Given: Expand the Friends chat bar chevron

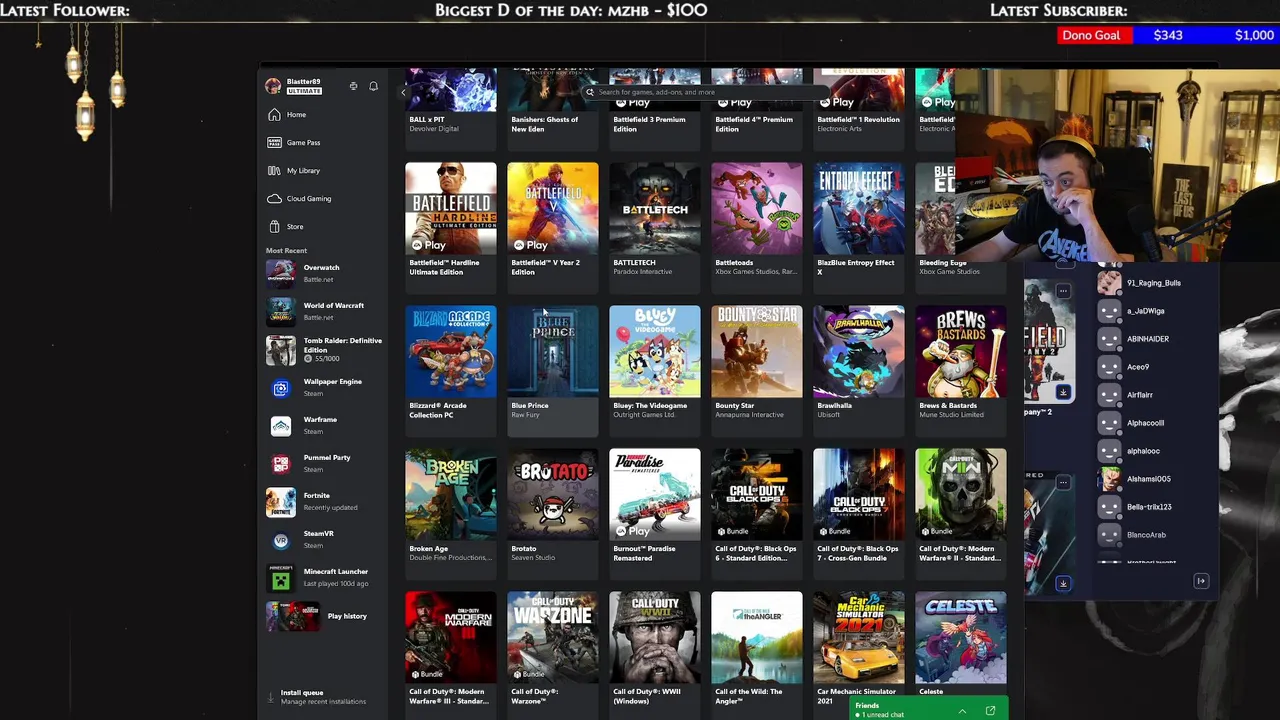Looking at the screenshot, I should (962, 711).
